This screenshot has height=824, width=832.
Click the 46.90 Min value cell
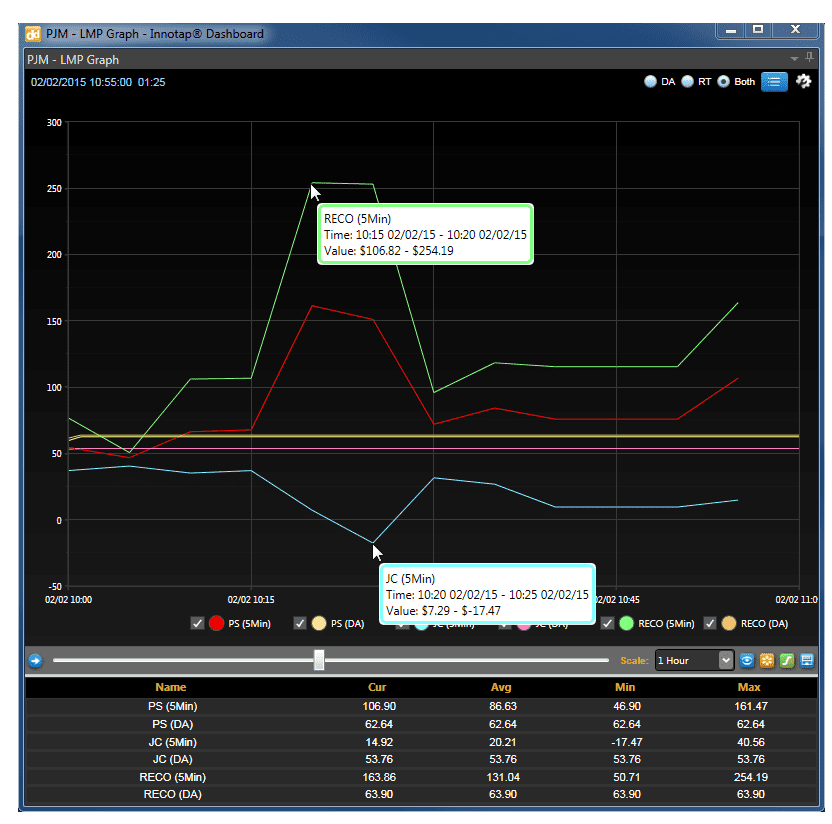(x=627, y=706)
